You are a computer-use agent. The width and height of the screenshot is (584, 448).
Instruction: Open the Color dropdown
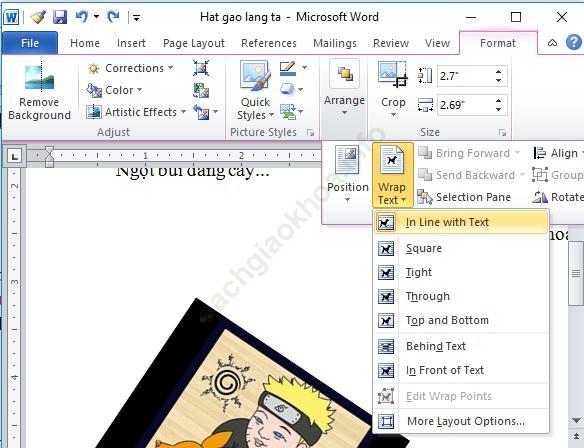coord(114,90)
